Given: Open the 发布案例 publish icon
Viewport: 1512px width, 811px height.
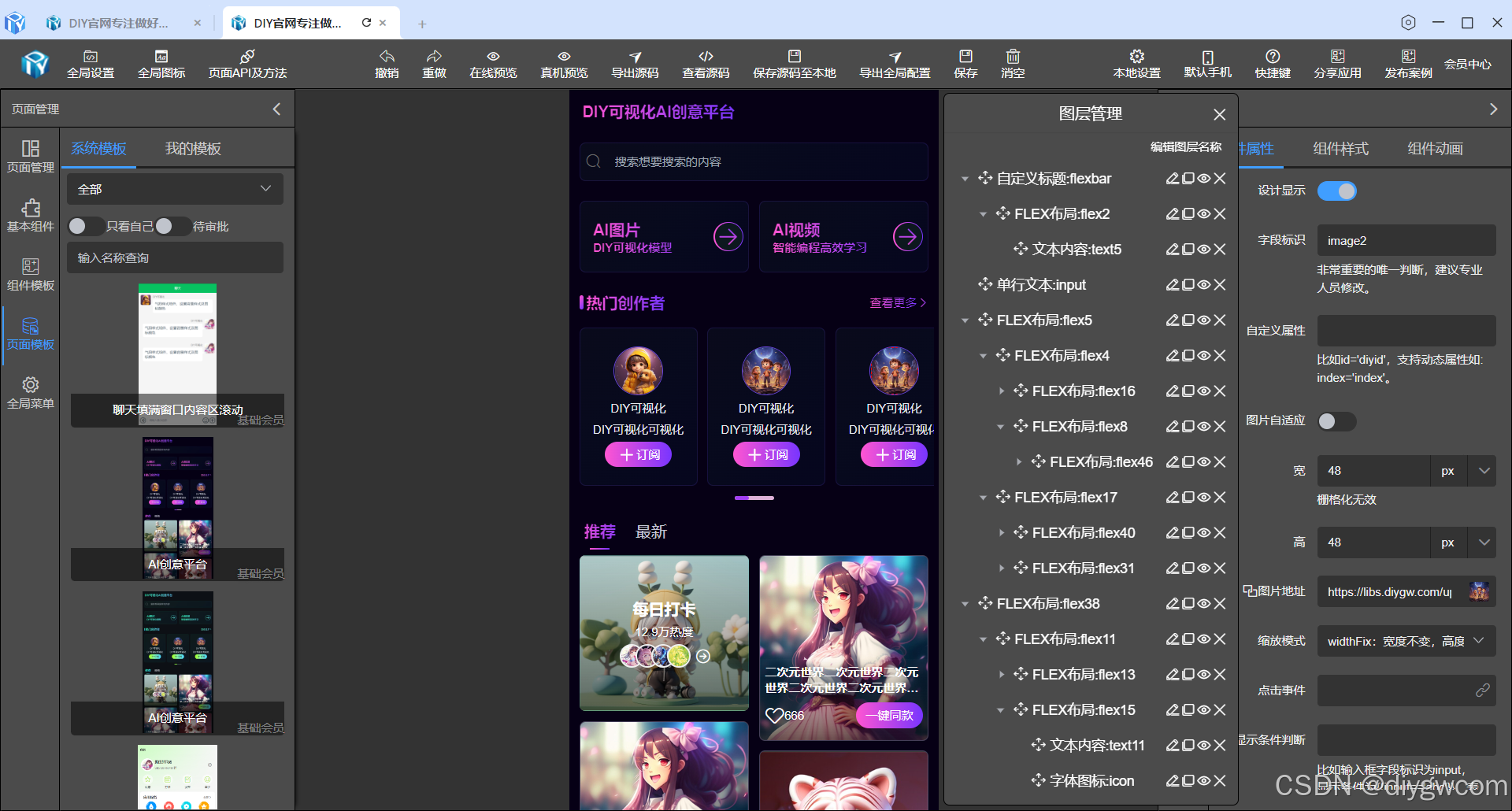Looking at the screenshot, I should (1407, 64).
